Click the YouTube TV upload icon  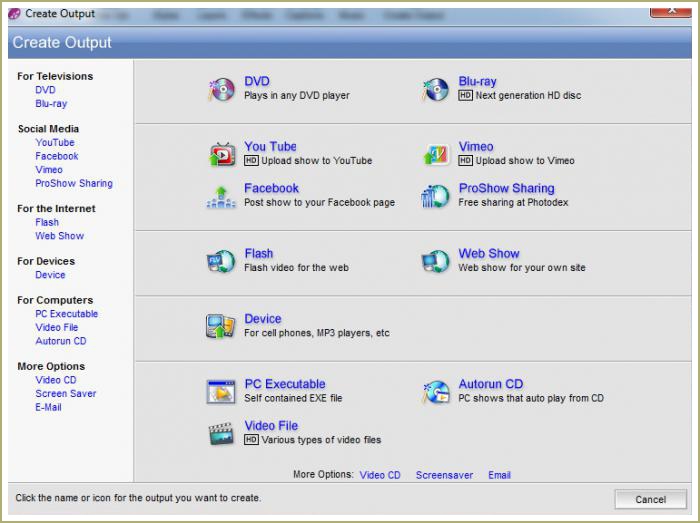[x=221, y=154]
